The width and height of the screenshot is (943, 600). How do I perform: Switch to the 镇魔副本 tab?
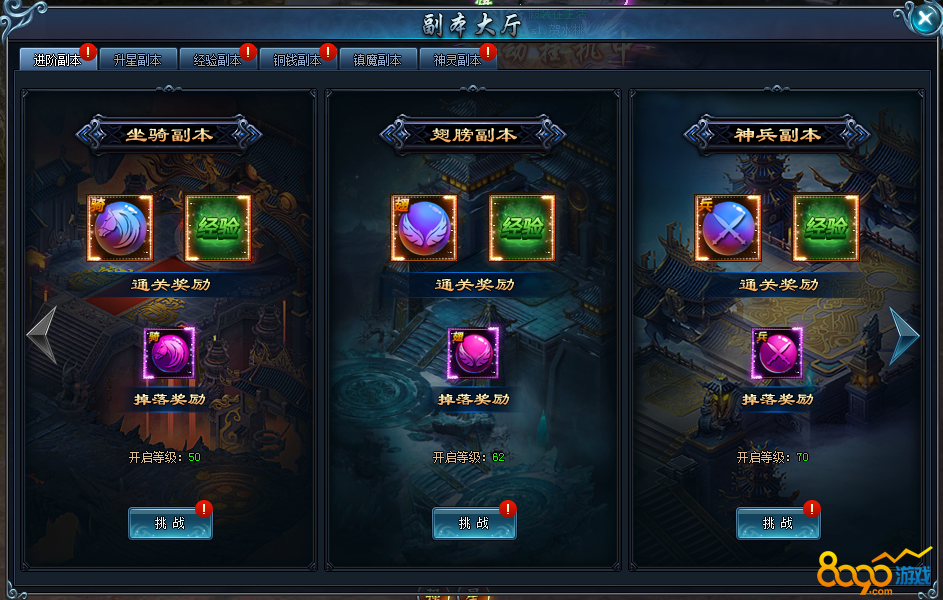[378, 60]
